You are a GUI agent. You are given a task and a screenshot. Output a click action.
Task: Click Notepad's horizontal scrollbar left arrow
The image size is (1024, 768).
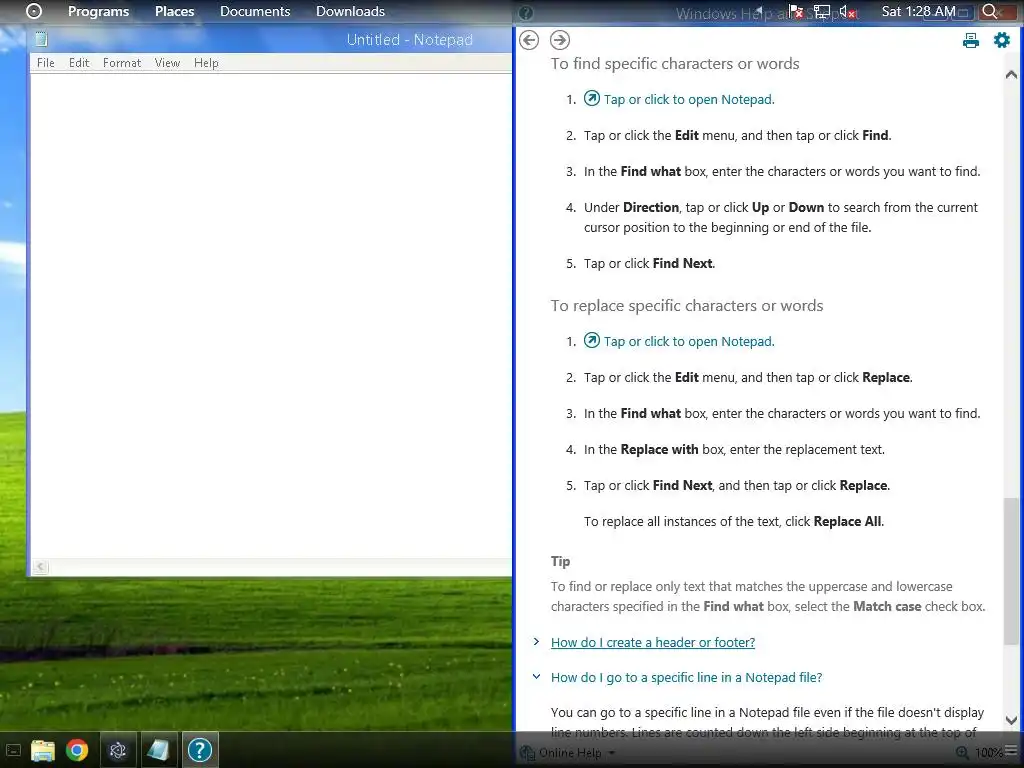click(x=40, y=567)
